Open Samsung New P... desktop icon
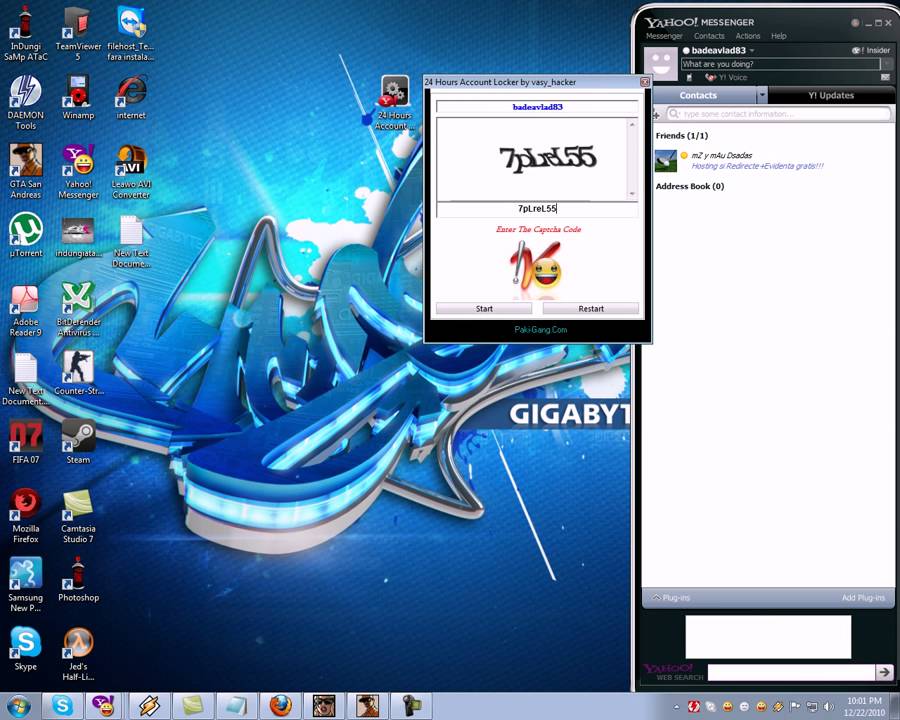 click(x=25, y=584)
